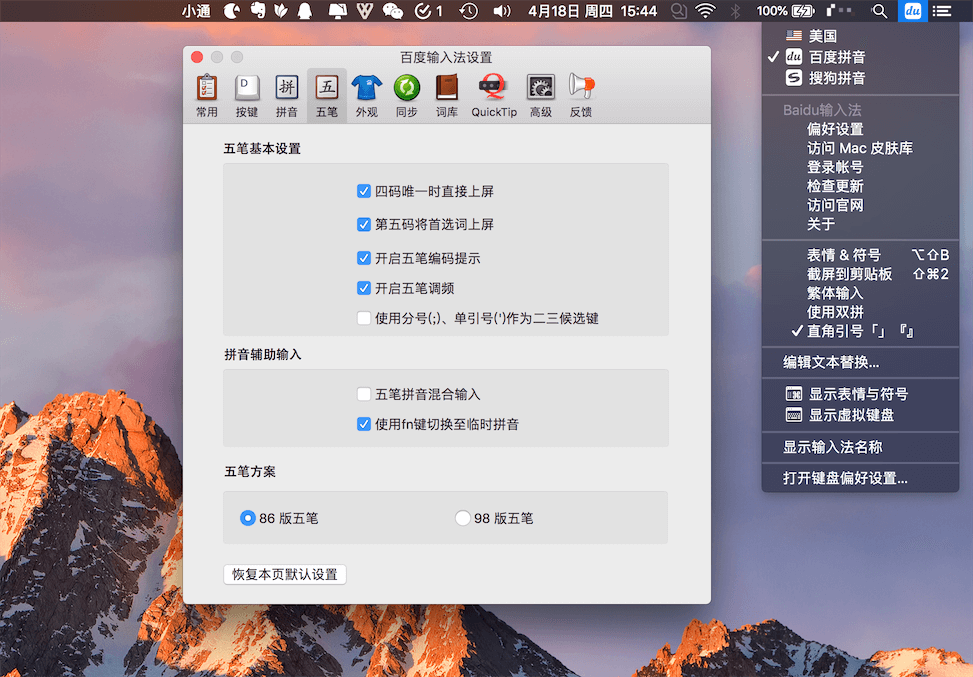Click the Bluetooth icon in menu bar
This screenshot has height=677, width=973.
click(x=735, y=11)
